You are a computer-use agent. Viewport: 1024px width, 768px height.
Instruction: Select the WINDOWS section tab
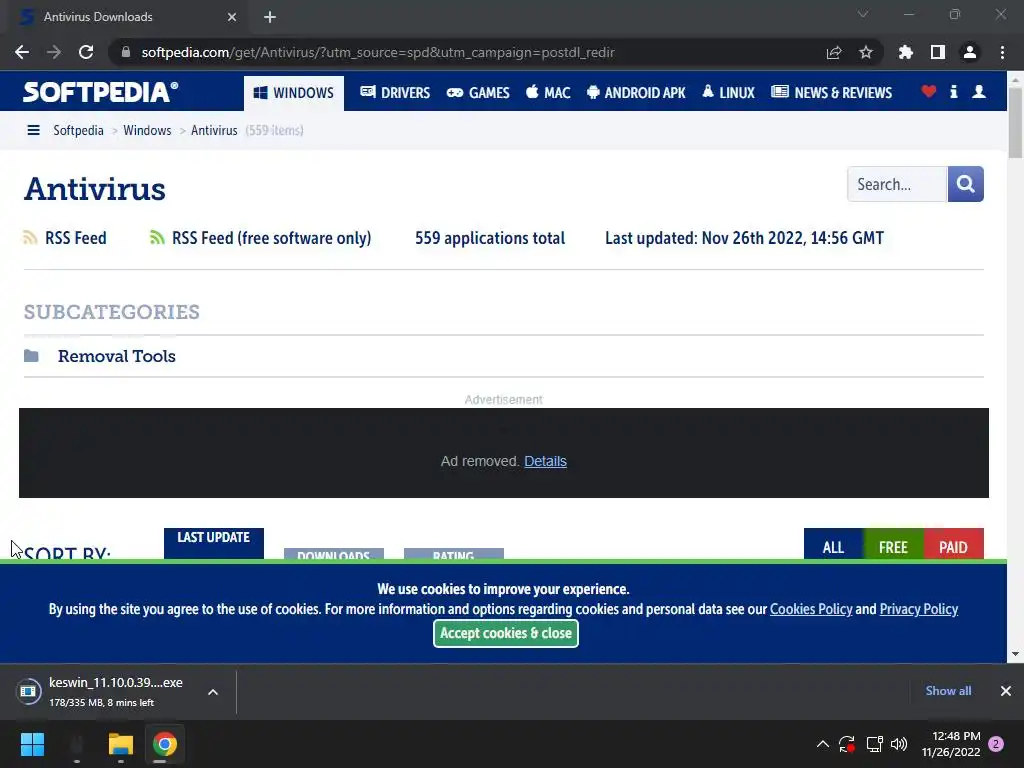pyautogui.click(x=294, y=93)
